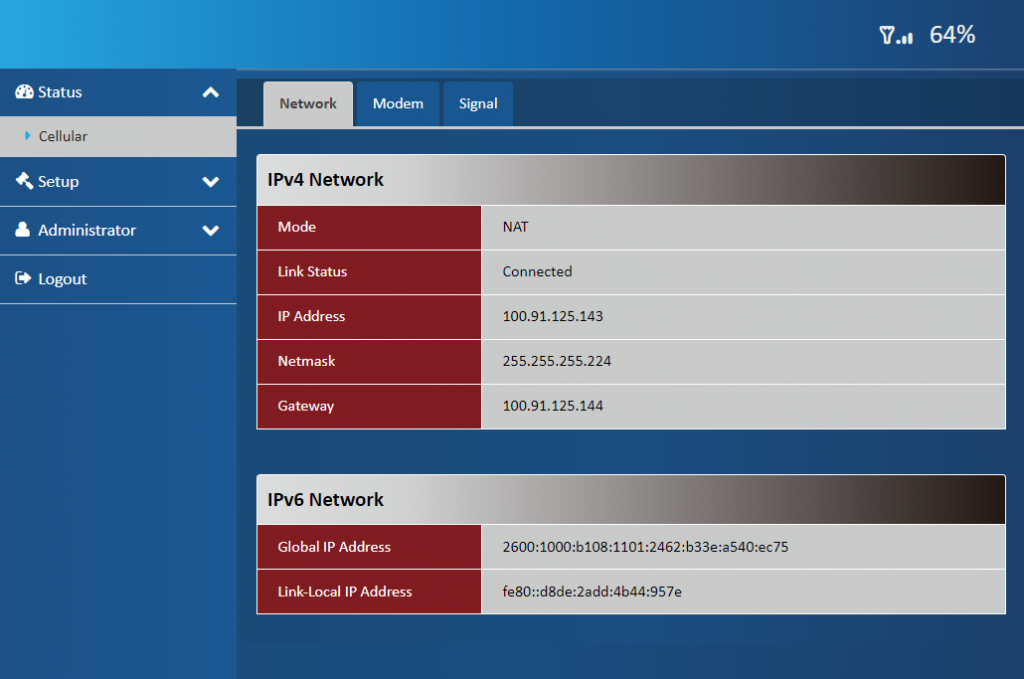Image resolution: width=1024 pixels, height=679 pixels.
Task: Click the Logout exit icon
Action: pyautogui.click(x=24, y=279)
